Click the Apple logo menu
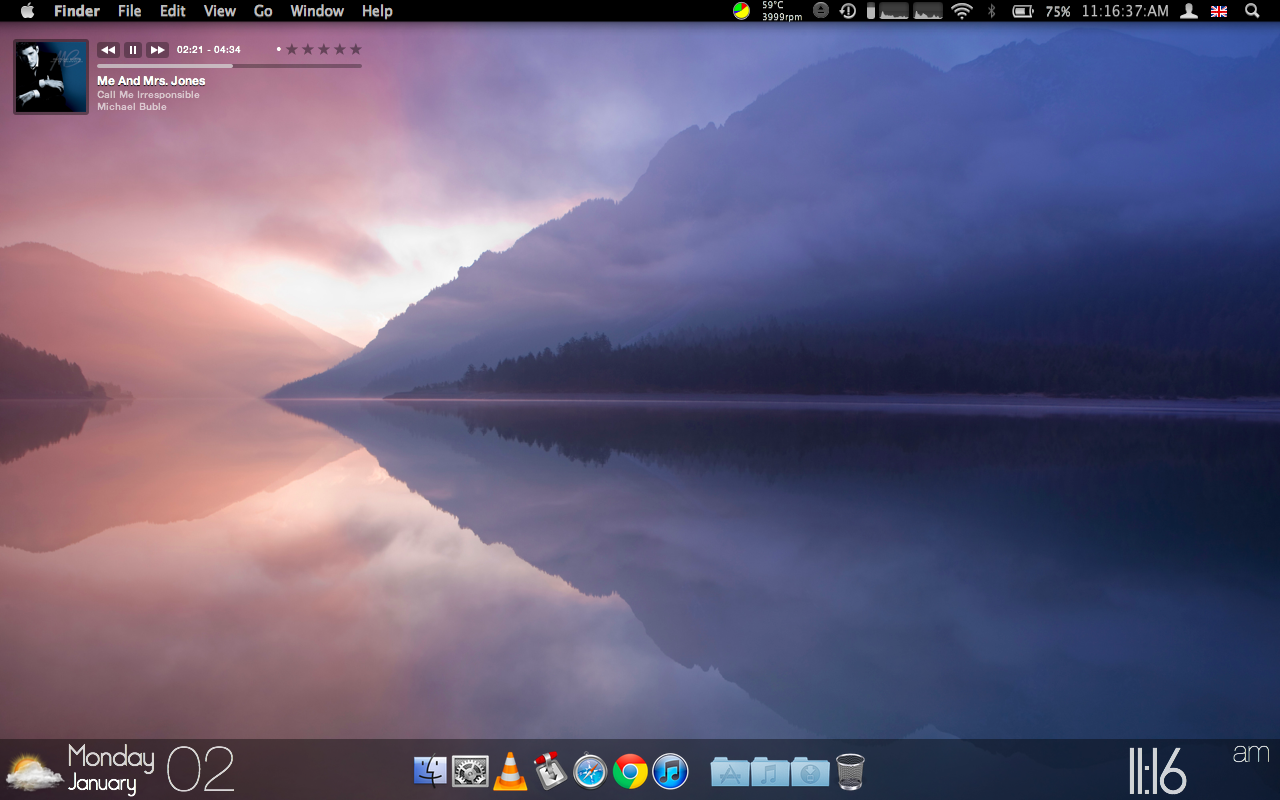Viewport: 1280px width, 800px height. coord(27,11)
